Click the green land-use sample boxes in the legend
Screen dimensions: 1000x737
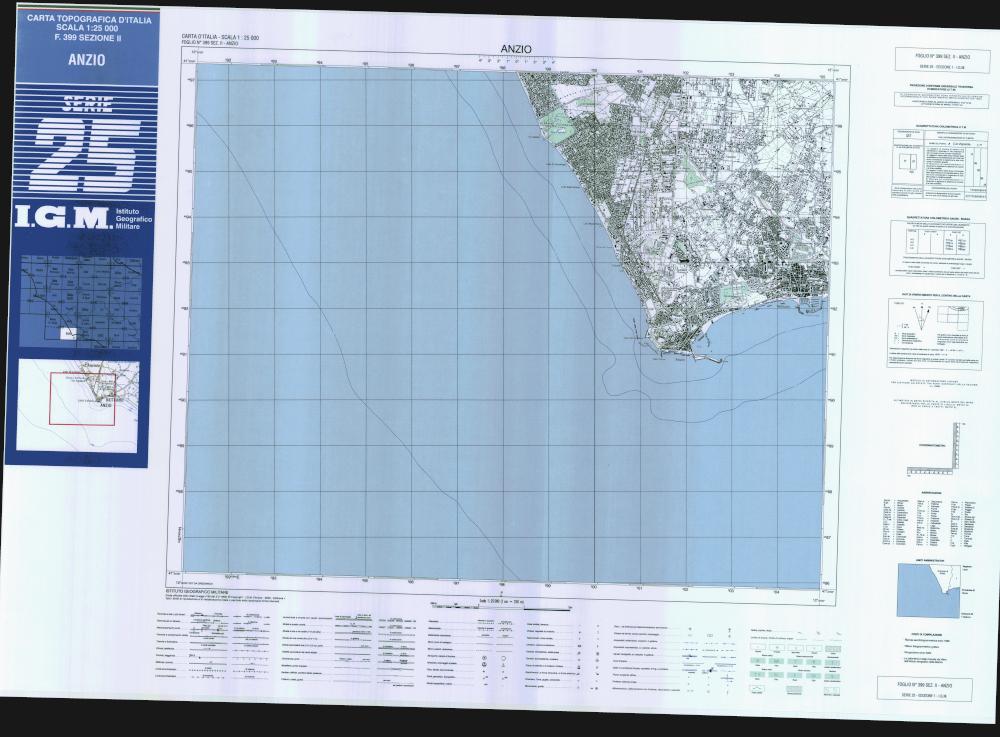coord(797,668)
